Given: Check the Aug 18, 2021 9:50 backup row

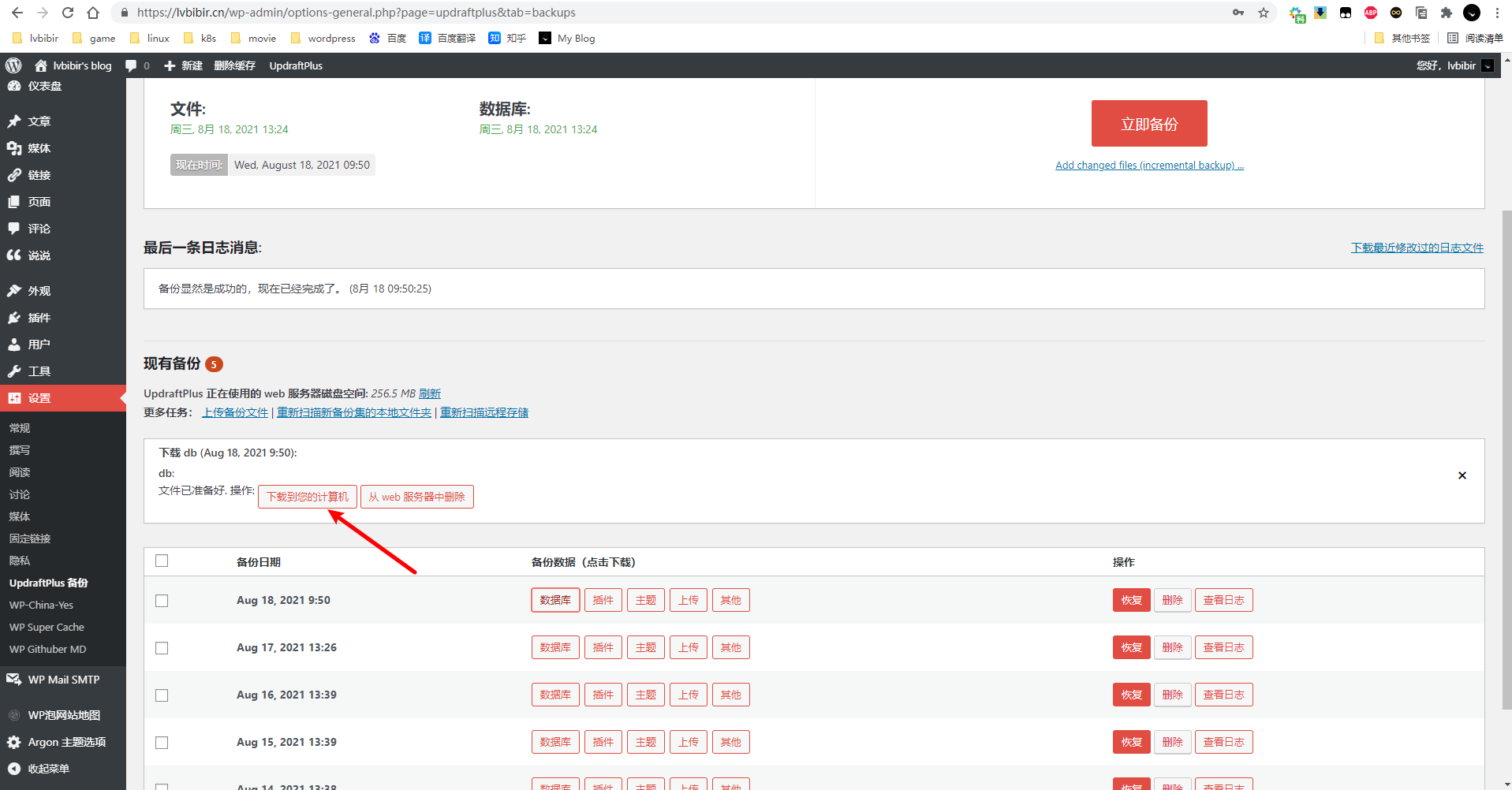Looking at the screenshot, I should [162, 601].
